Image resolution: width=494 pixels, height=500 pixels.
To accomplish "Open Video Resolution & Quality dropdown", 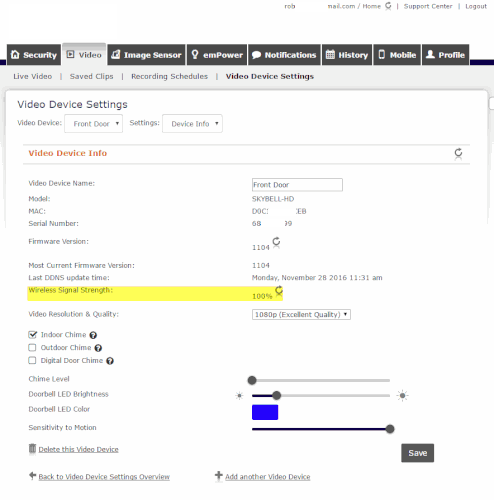I will click(x=301, y=315).
